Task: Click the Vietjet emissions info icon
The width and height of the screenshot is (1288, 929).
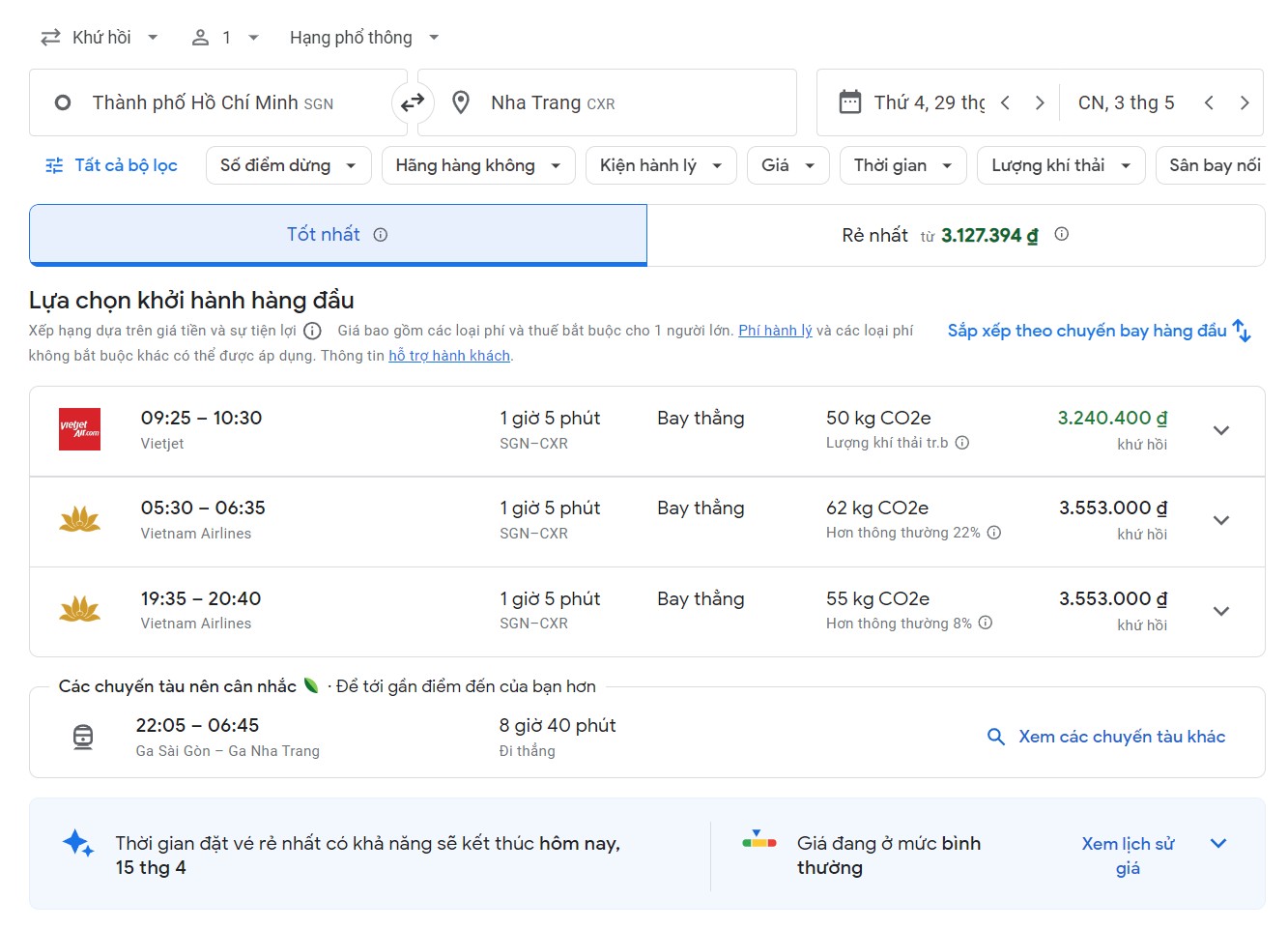Action: 962,443
